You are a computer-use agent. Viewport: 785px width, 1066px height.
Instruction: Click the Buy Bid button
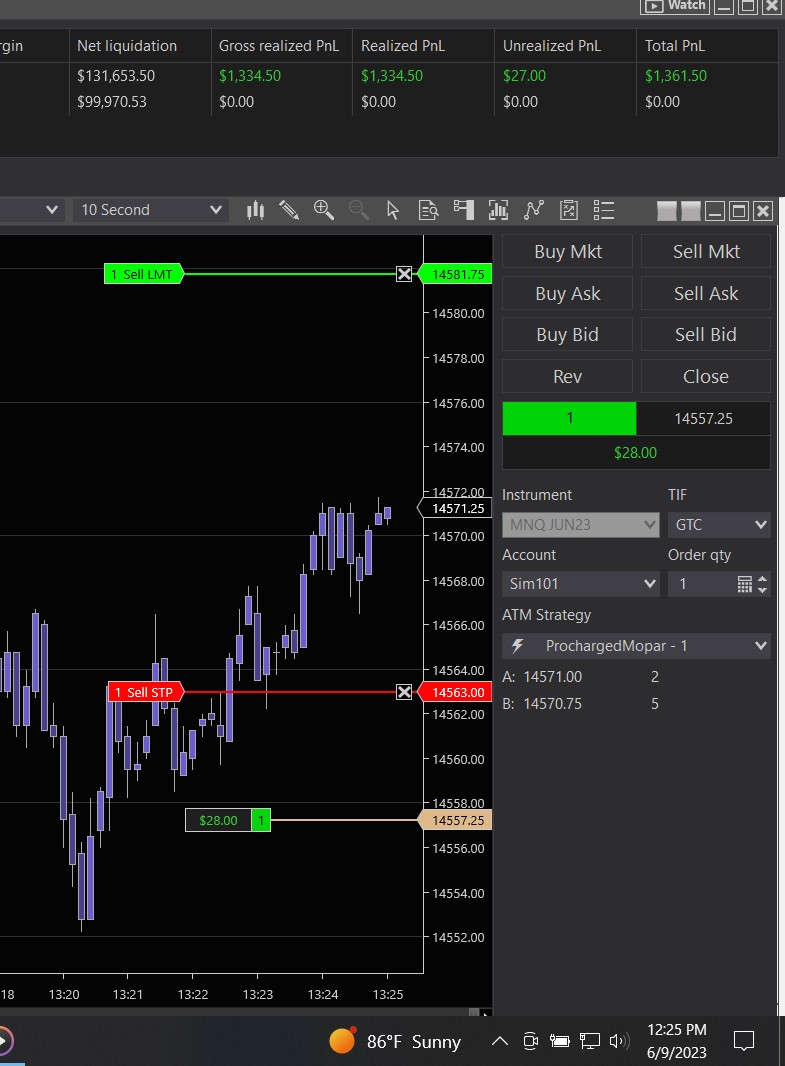(568, 334)
